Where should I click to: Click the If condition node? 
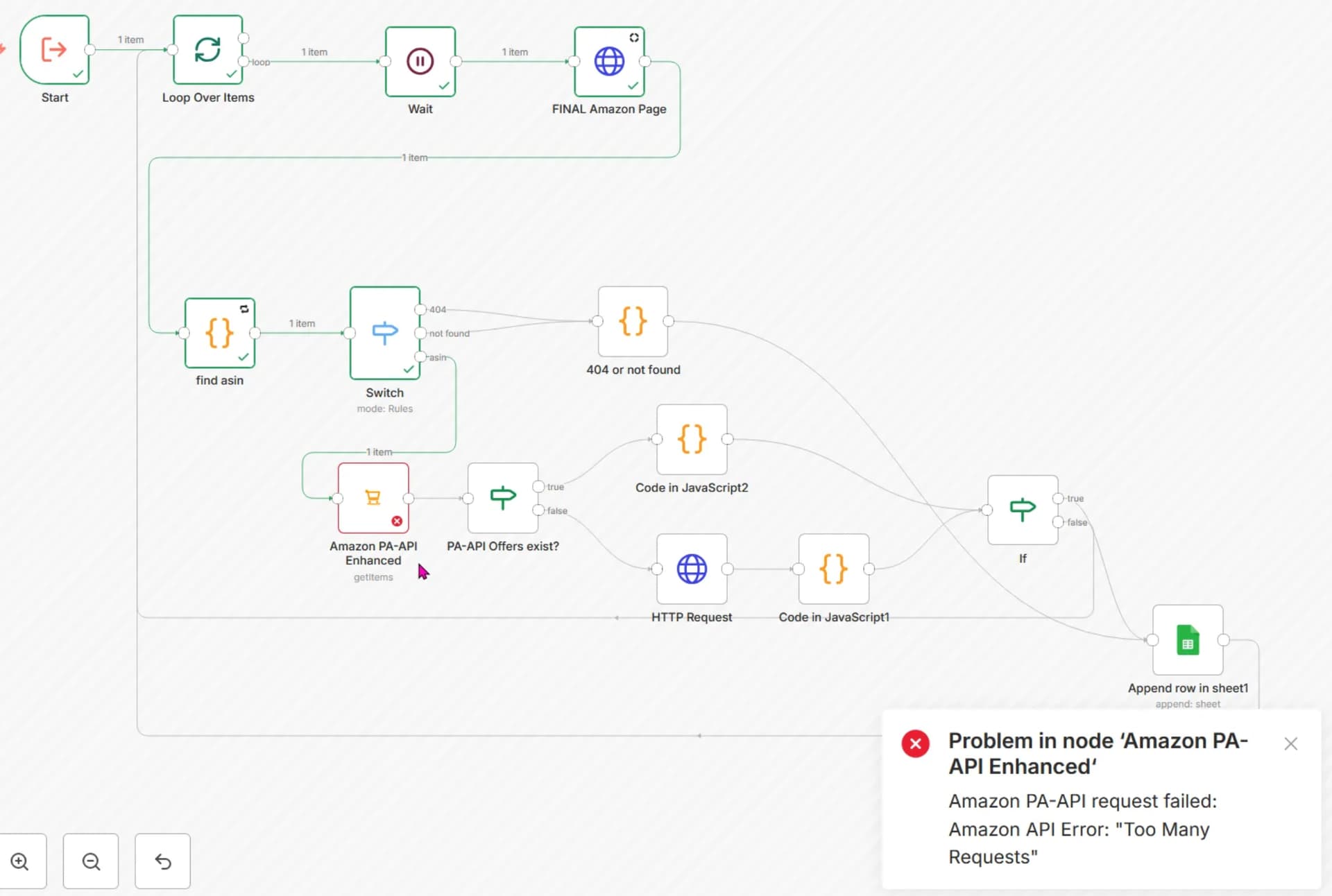(x=1022, y=510)
